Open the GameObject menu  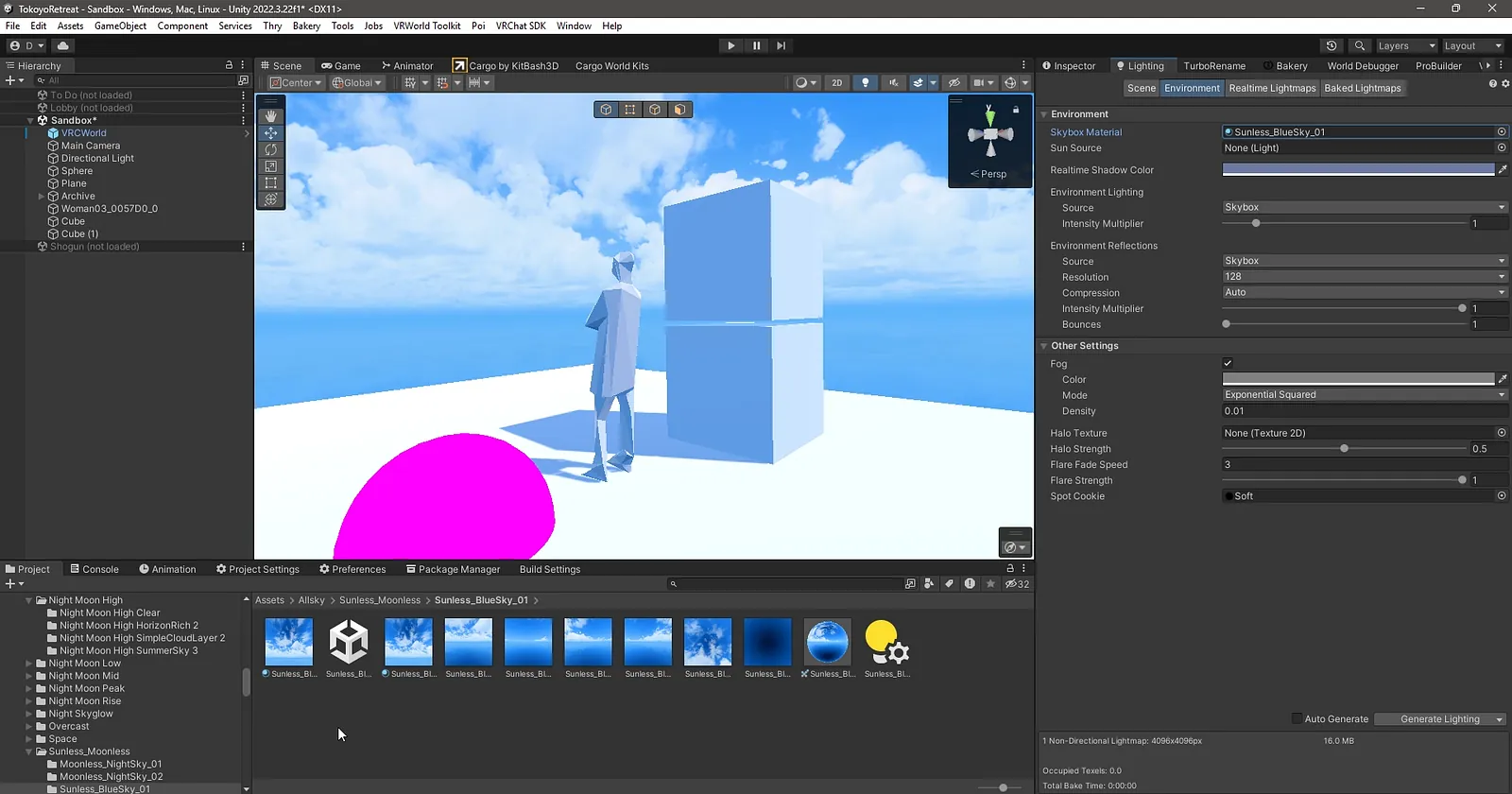120,26
